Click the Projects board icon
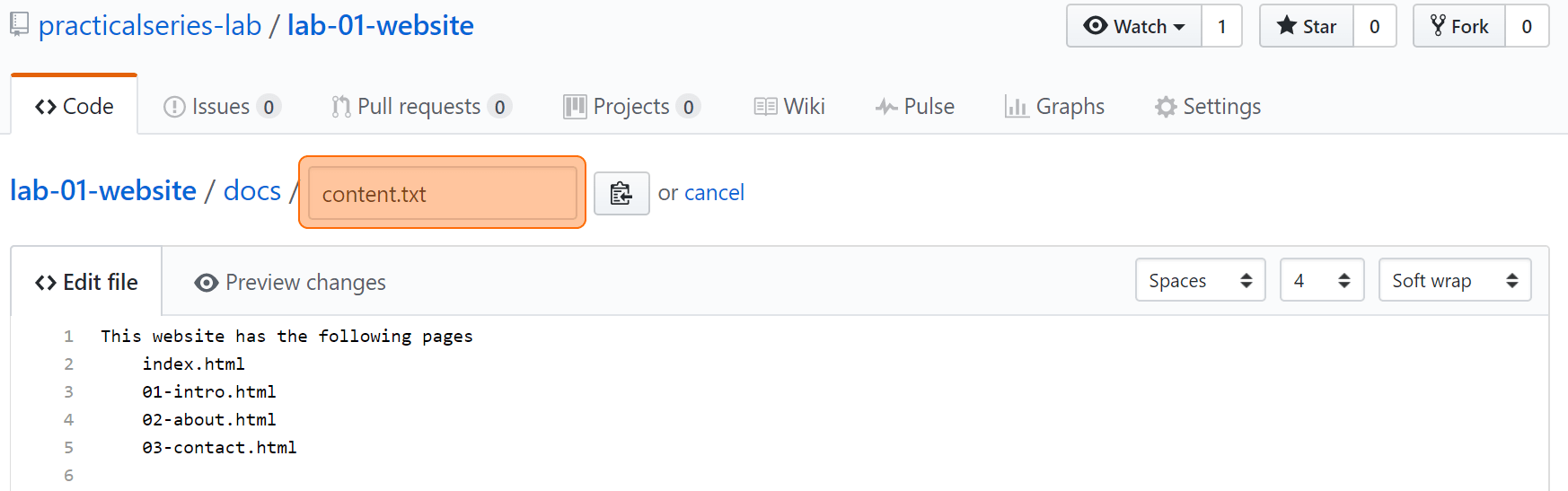The height and width of the screenshot is (491, 1568). point(575,107)
